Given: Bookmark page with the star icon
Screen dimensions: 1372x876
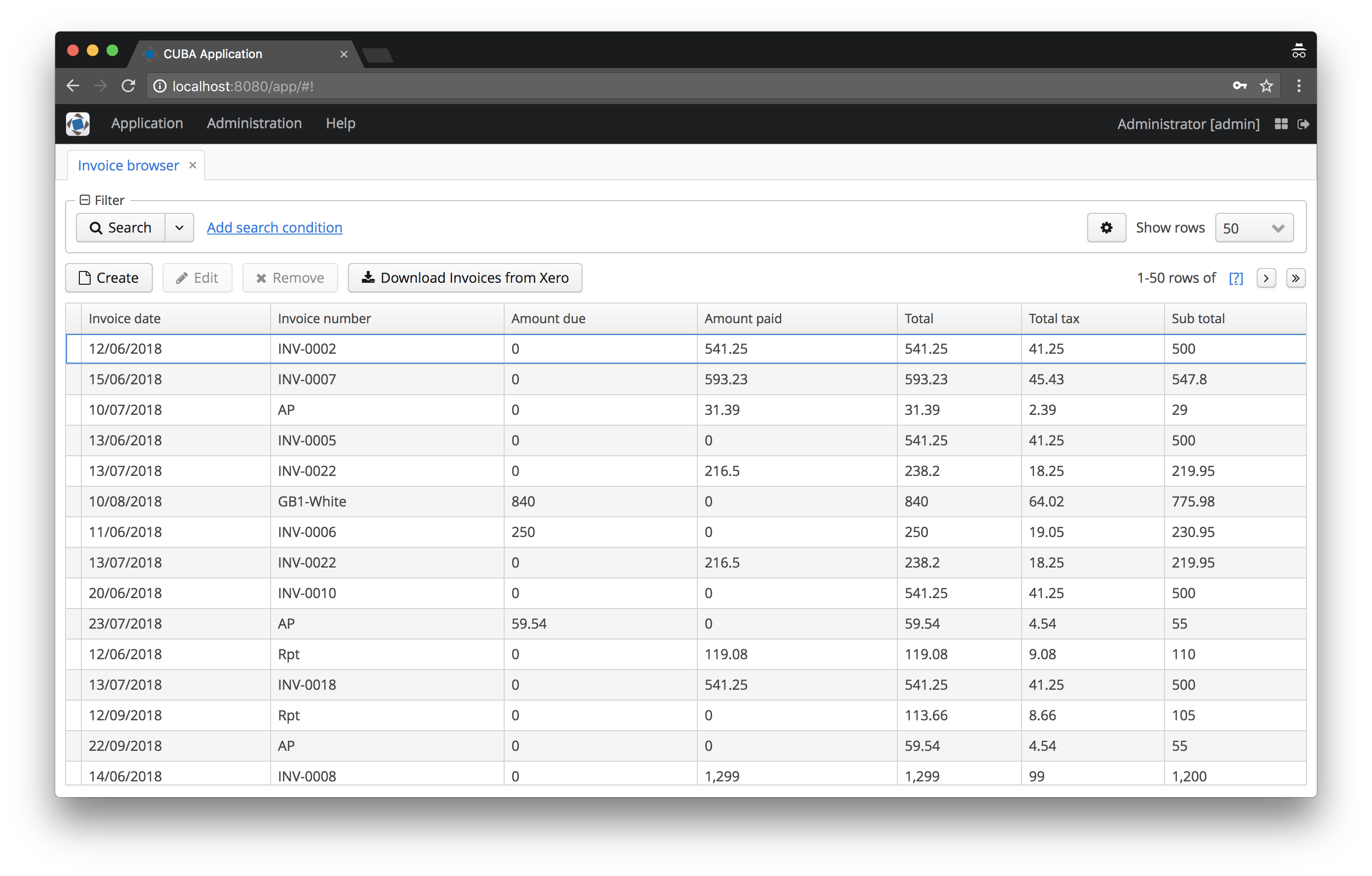Looking at the screenshot, I should [x=1266, y=86].
